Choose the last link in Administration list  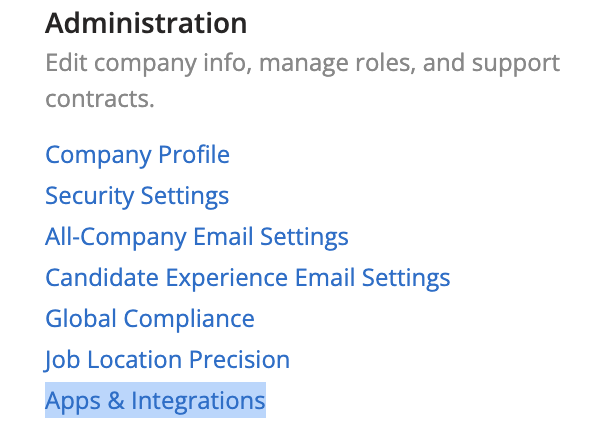tap(155, 401)
